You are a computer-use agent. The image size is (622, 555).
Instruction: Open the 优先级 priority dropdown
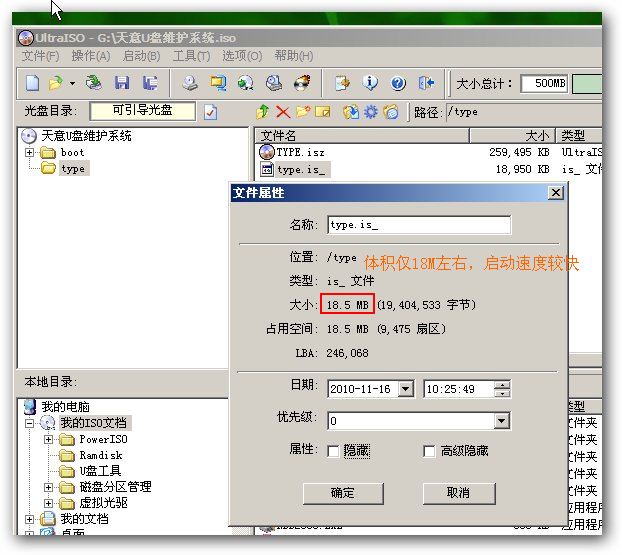(502, 421)
